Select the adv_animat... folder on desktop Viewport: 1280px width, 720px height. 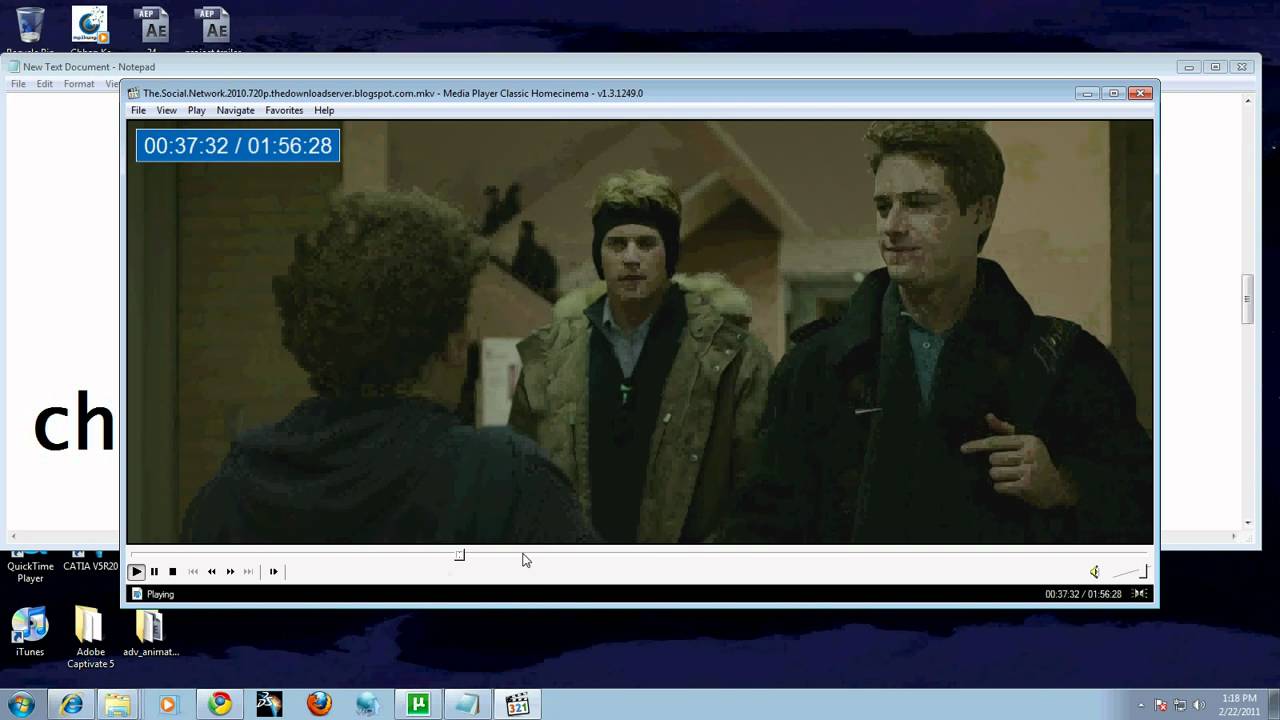click(150, 632)
